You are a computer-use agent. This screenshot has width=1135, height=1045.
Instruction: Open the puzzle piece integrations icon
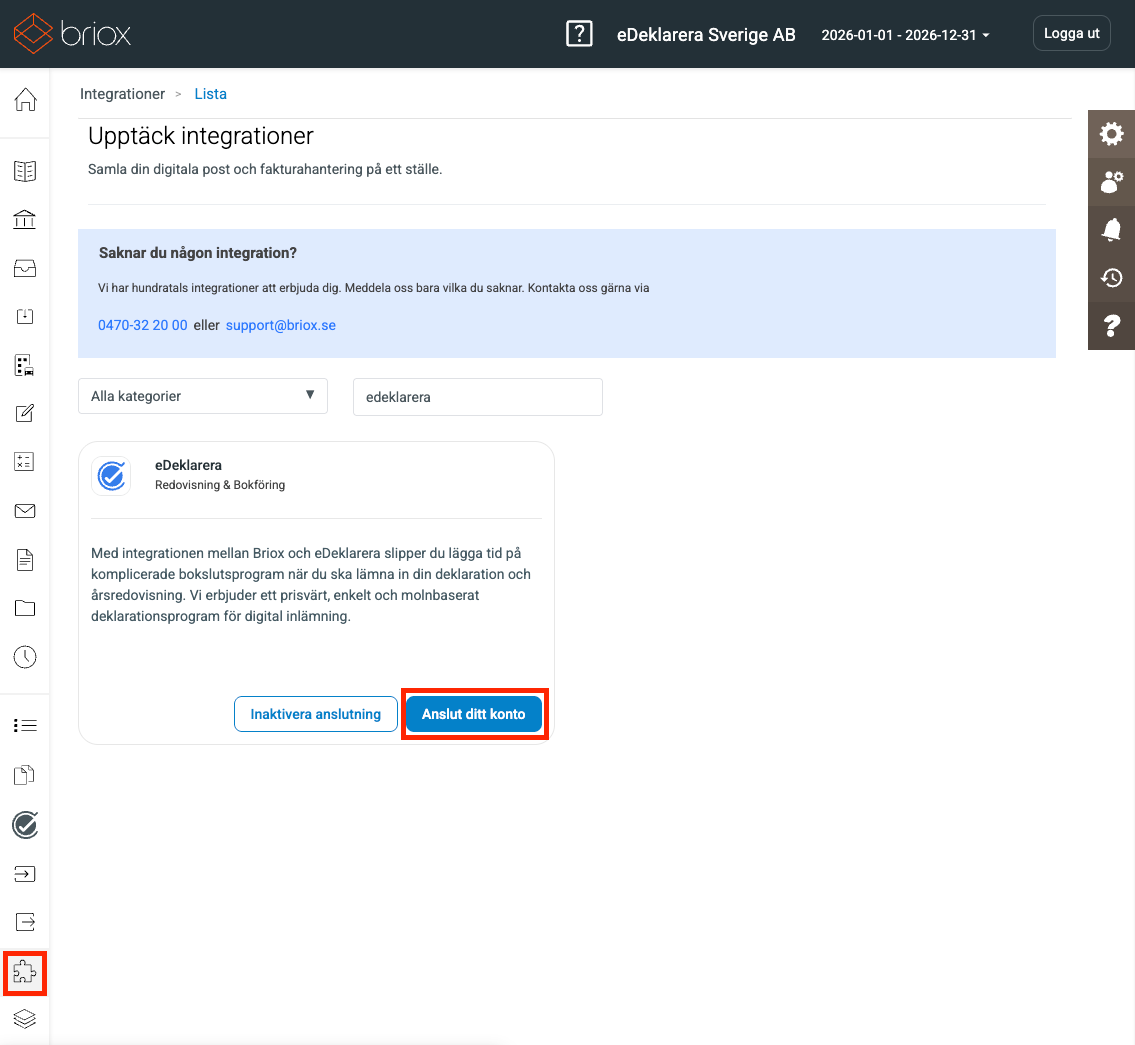[x=25, y=973]
